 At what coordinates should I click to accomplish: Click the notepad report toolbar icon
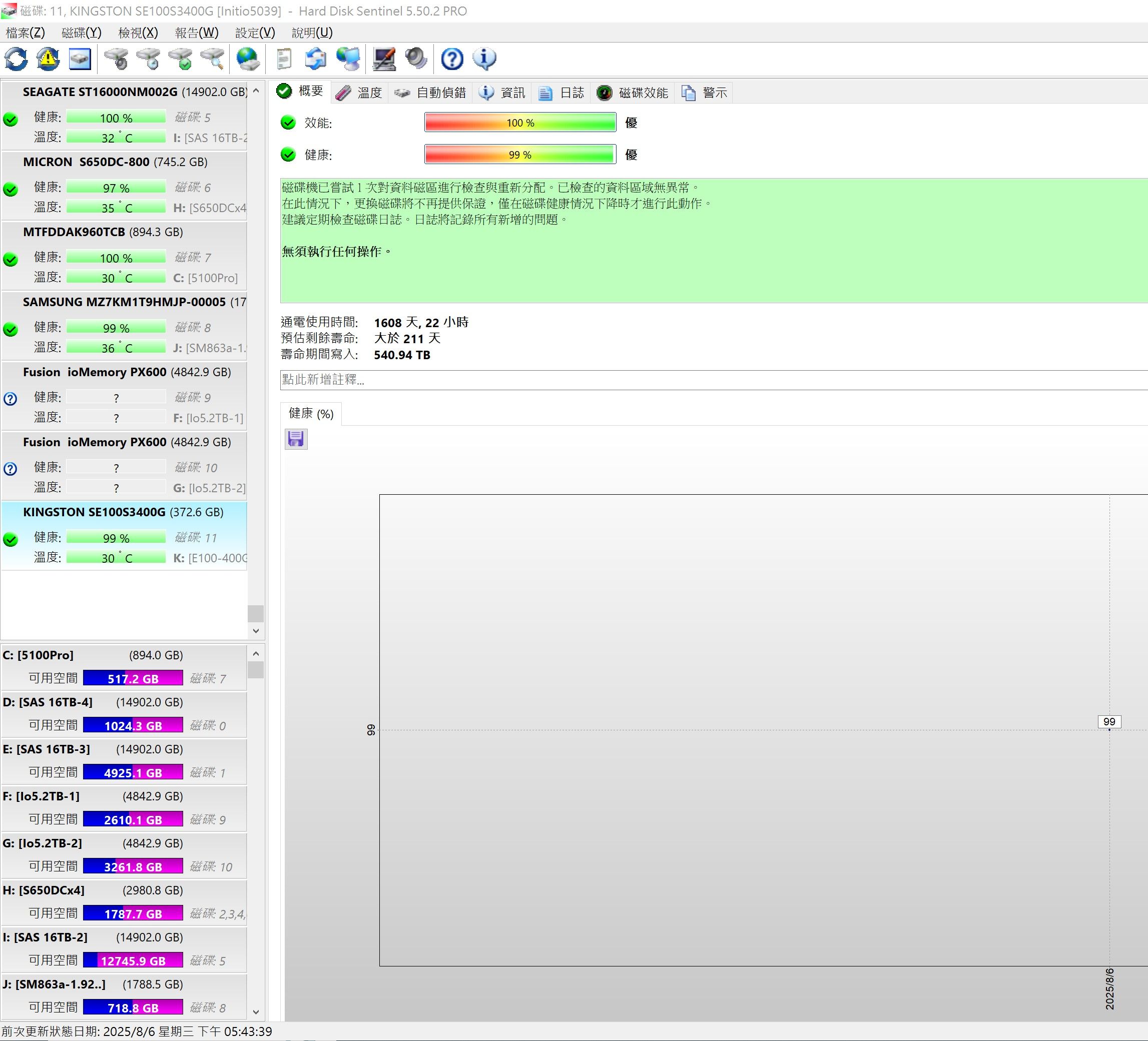point(284,59)
